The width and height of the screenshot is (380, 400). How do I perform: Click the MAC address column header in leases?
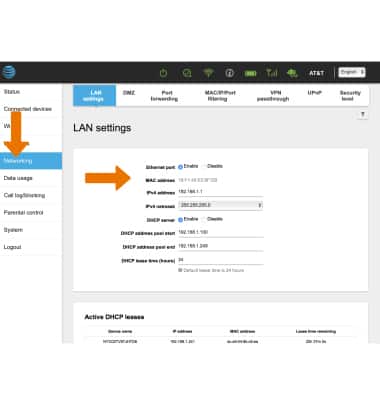pyautogui.click(x=243, y=331)
